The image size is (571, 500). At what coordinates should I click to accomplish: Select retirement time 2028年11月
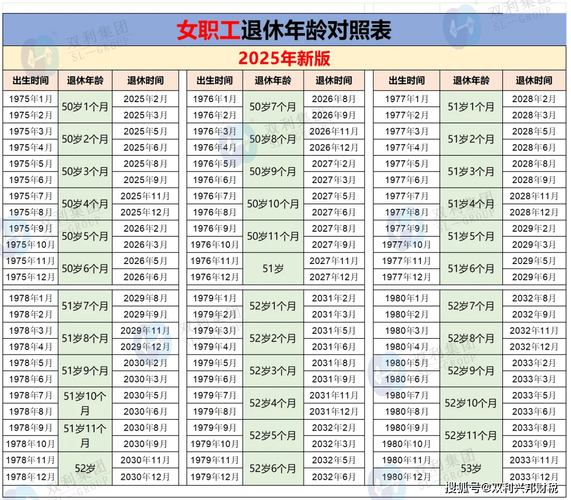click(534, 196)
